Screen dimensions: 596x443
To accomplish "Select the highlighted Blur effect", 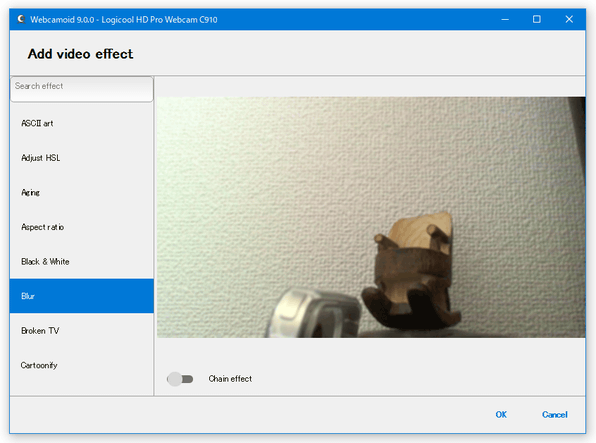I will (82, 296).
